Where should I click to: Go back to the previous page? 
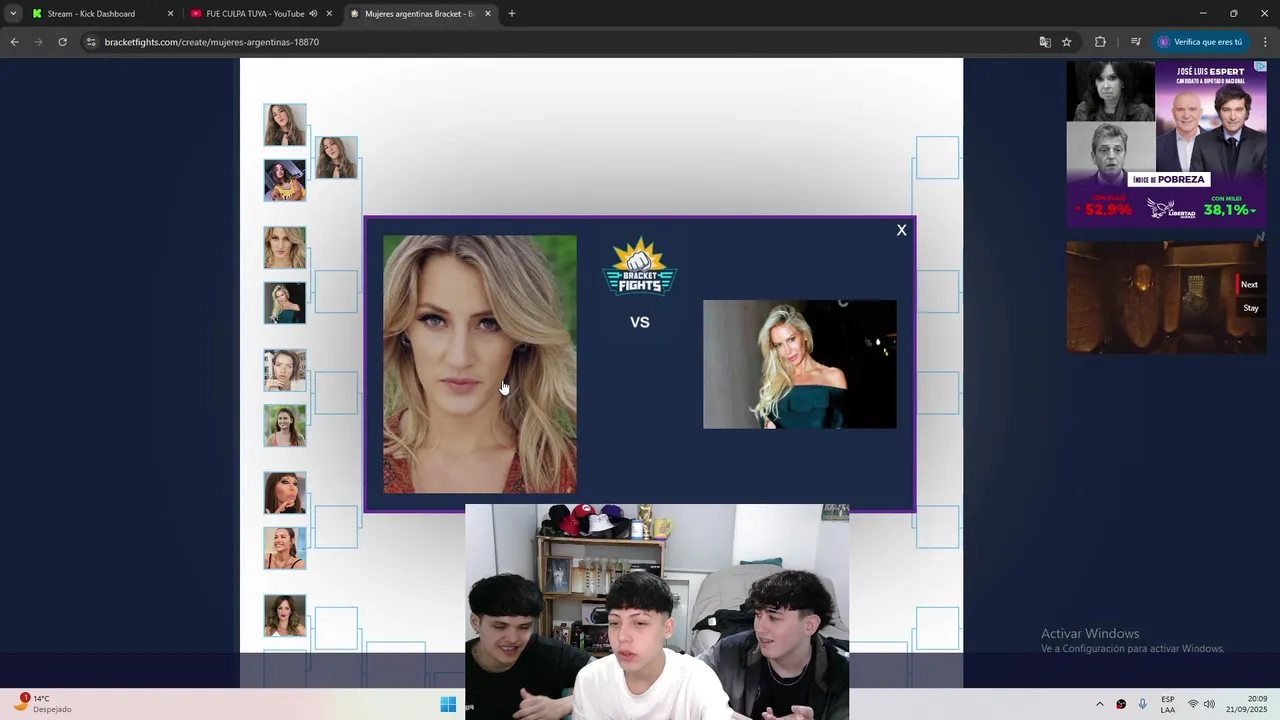pyautogui.click(x=14, y=42)
